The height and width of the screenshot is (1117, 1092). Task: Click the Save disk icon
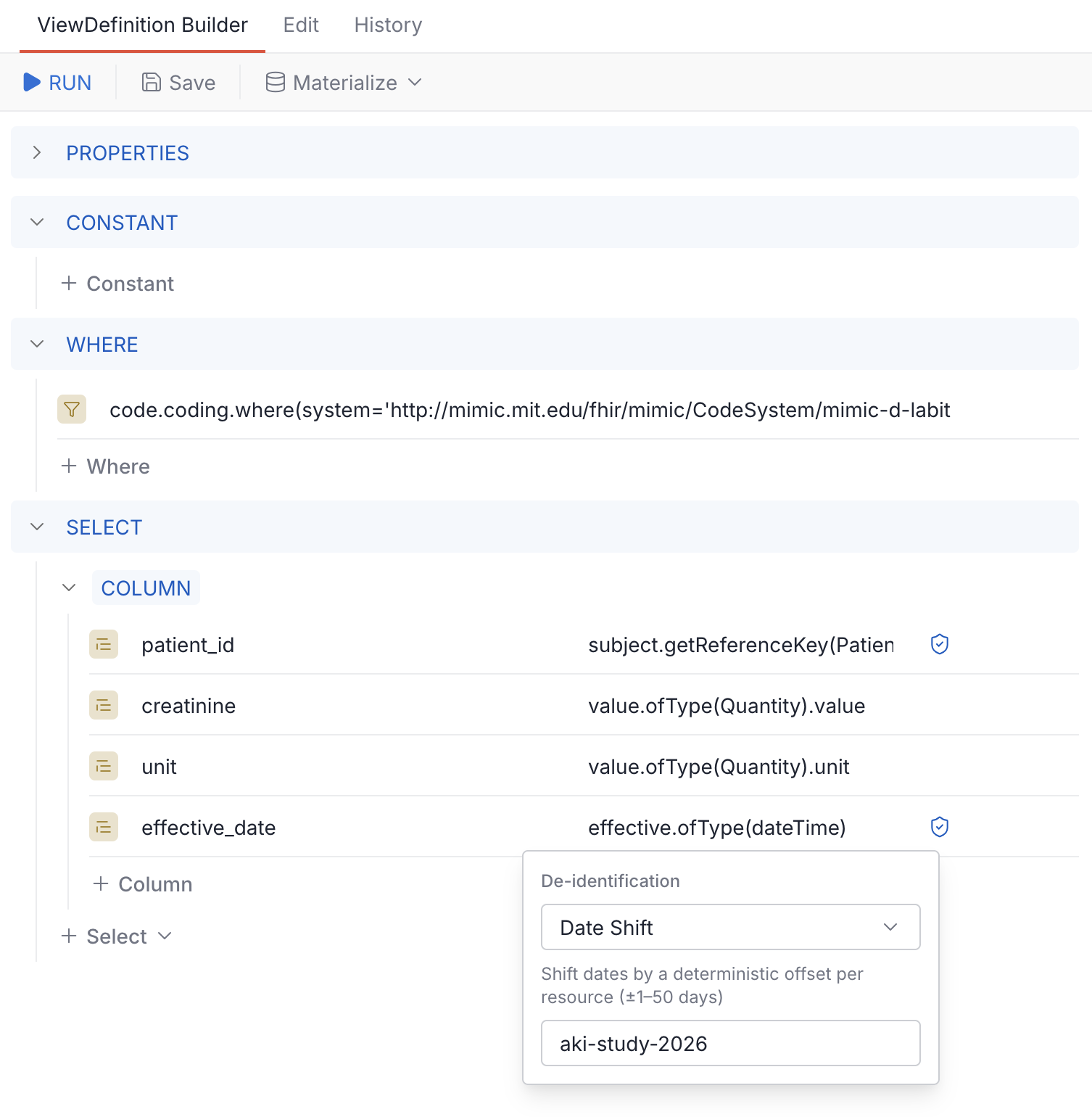150,82
